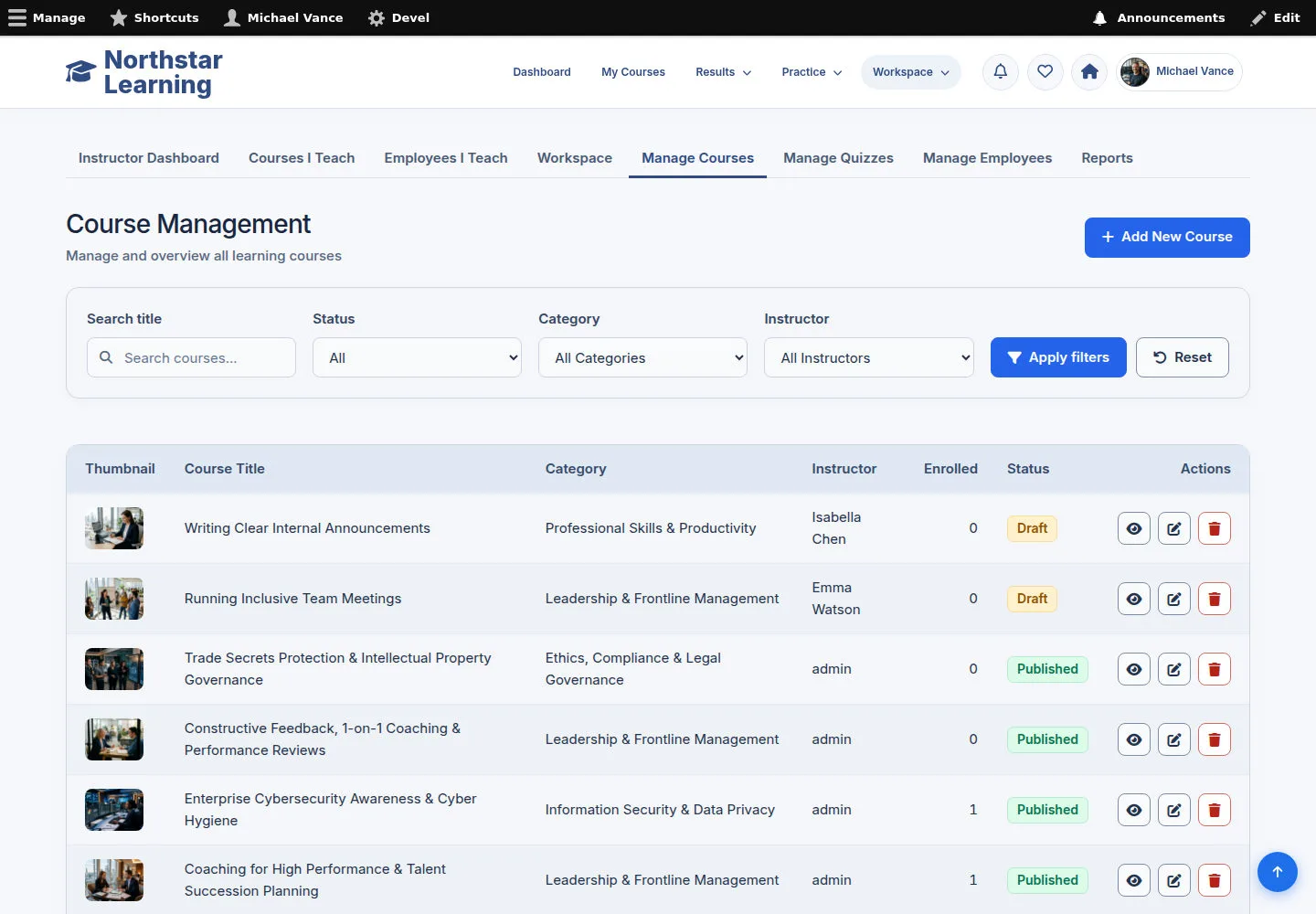The width and height of the screenshot is (1316, 914).
Task: Open the Shortcuts star menu
Action: (154, 17)
